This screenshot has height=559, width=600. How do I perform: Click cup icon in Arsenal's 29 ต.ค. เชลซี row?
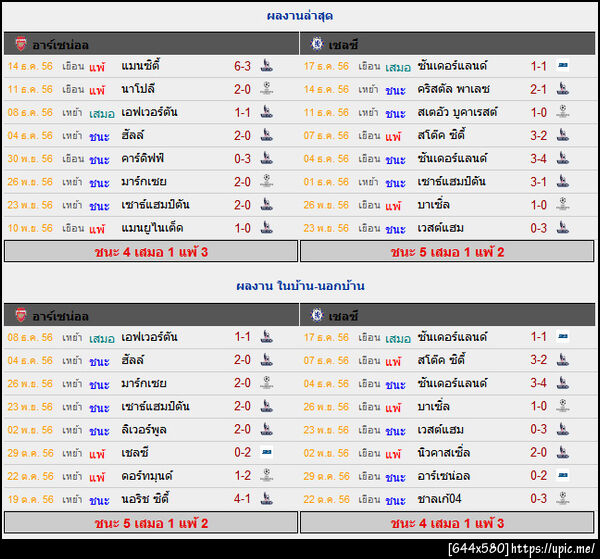click(x=266, y=452)
